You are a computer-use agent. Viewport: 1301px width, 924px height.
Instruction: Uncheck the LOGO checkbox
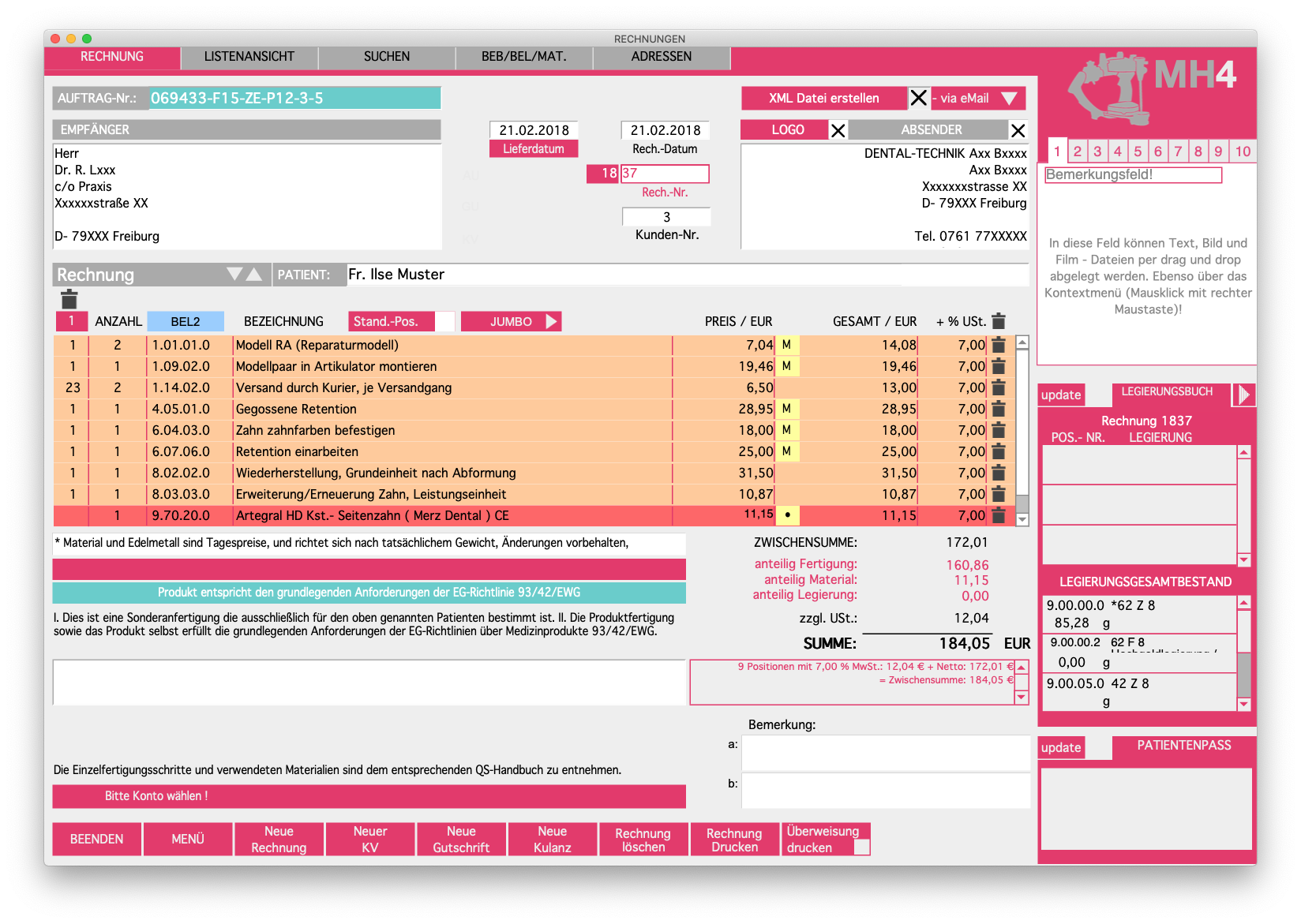click(838, 130)
